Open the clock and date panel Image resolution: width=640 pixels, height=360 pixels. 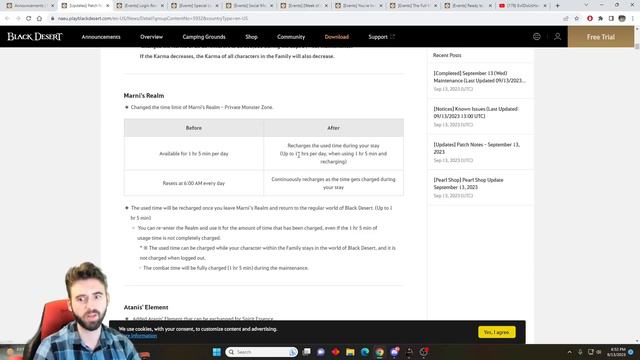pos(616,352)
